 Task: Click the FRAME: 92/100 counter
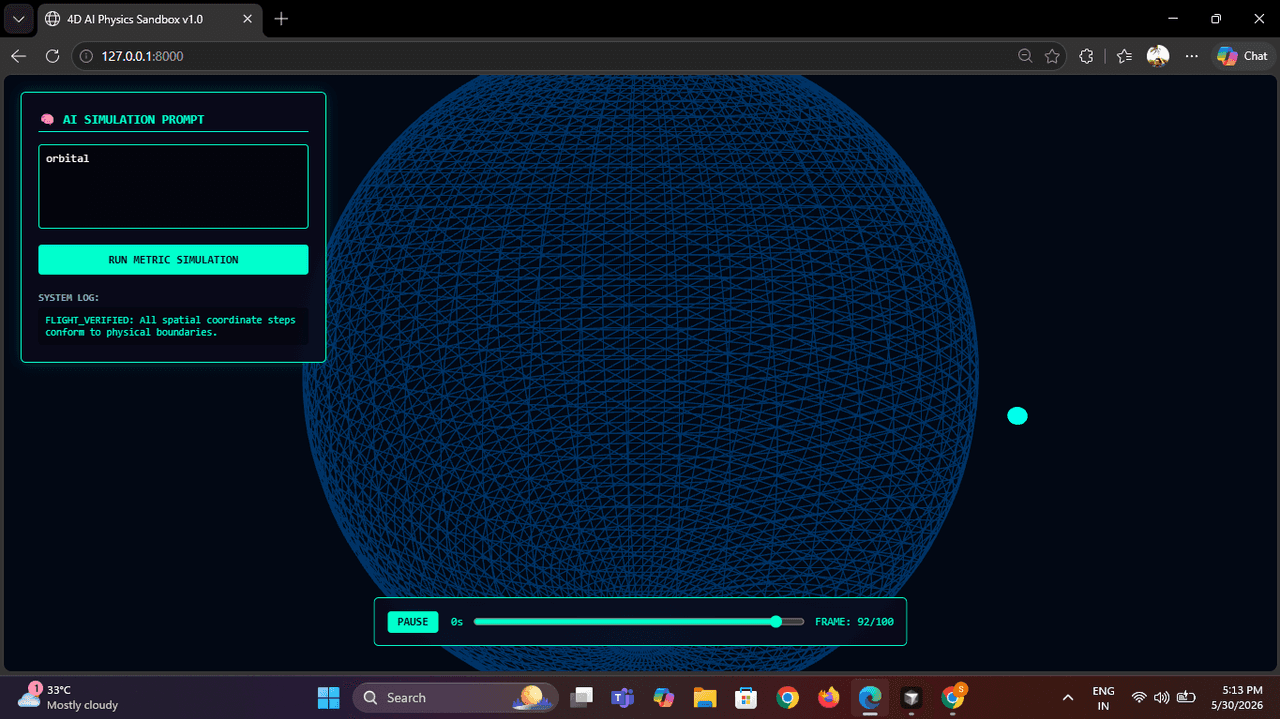(x=854, y=622)
